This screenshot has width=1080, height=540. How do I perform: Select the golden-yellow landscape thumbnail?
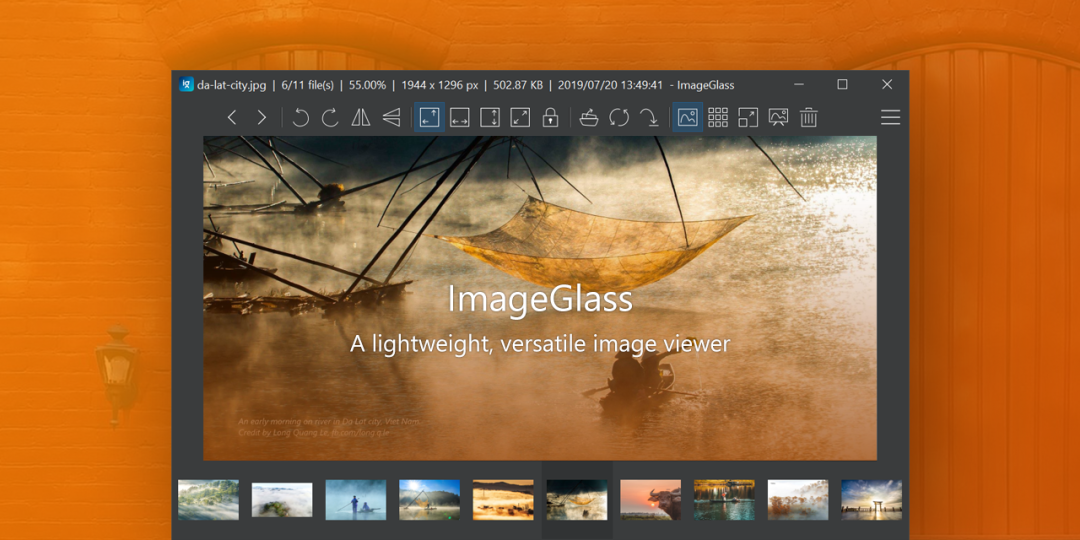[x=503, y=500]
